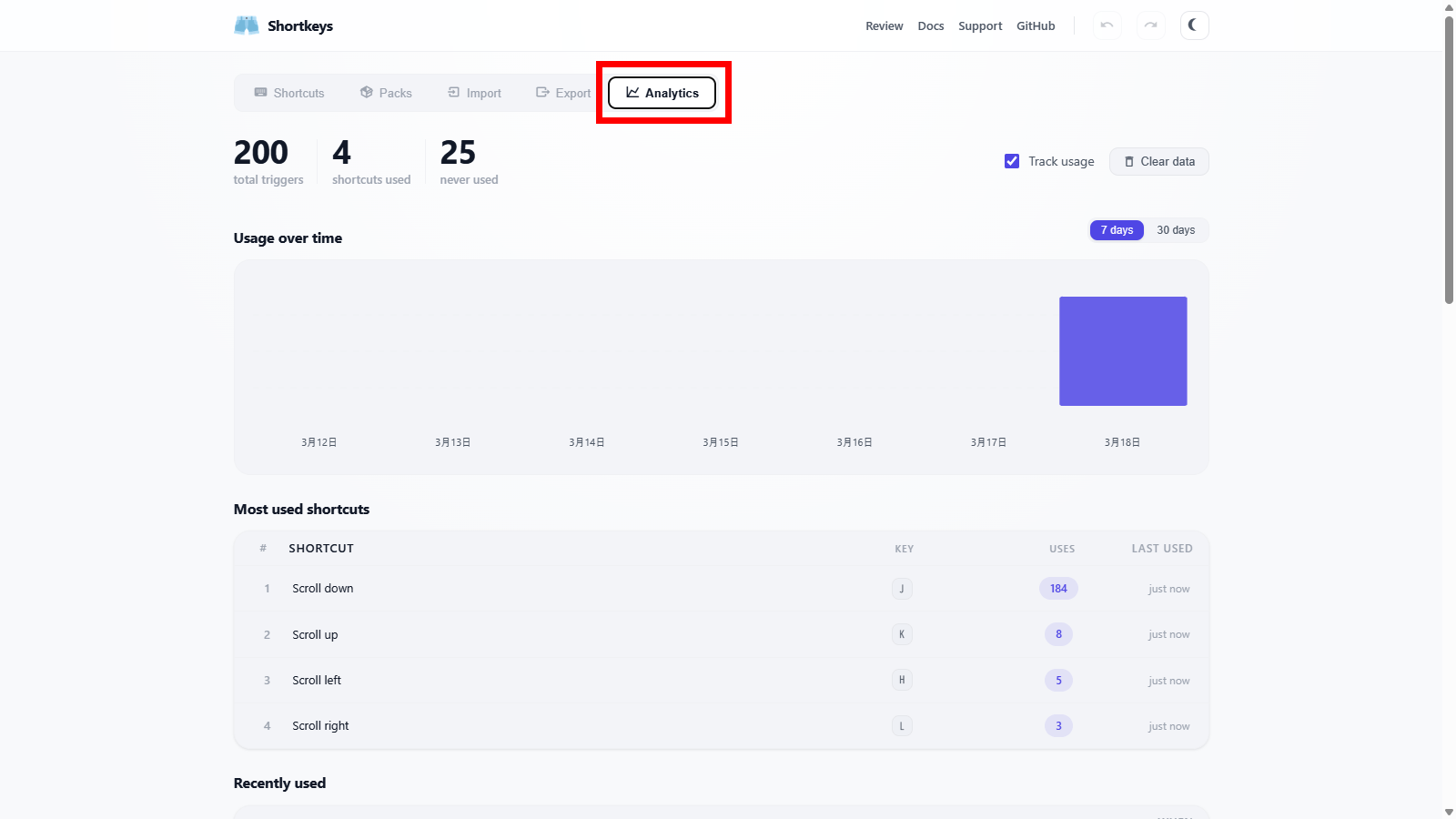Open the GitHub link
The width and height of the screenshot is (1456, 819).
(x=1036, y=25)
